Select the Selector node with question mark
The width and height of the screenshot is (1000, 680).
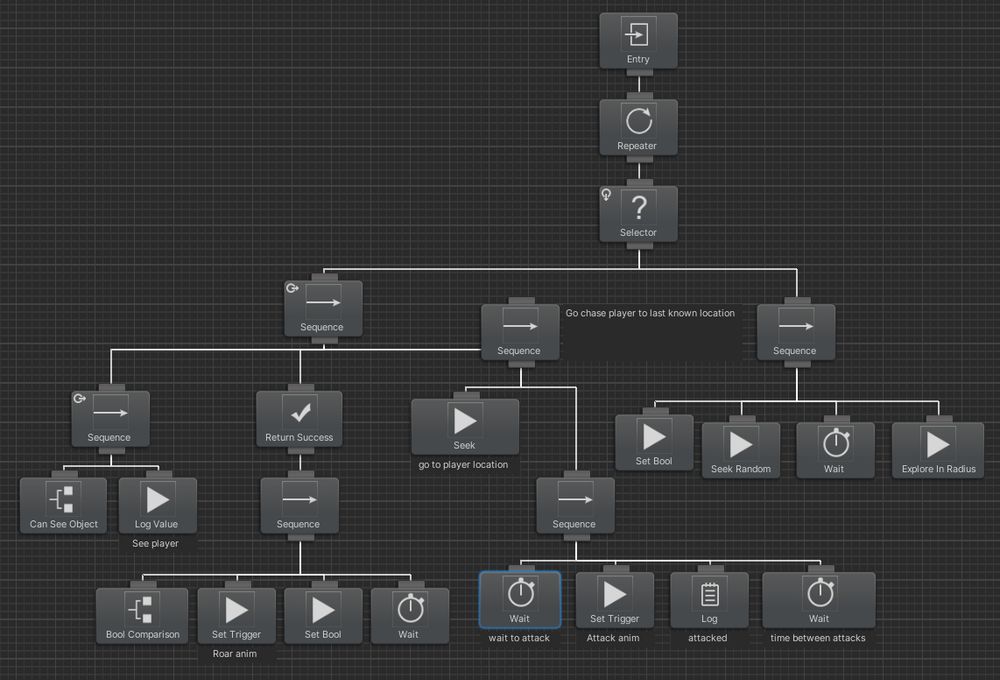(638, 214)
